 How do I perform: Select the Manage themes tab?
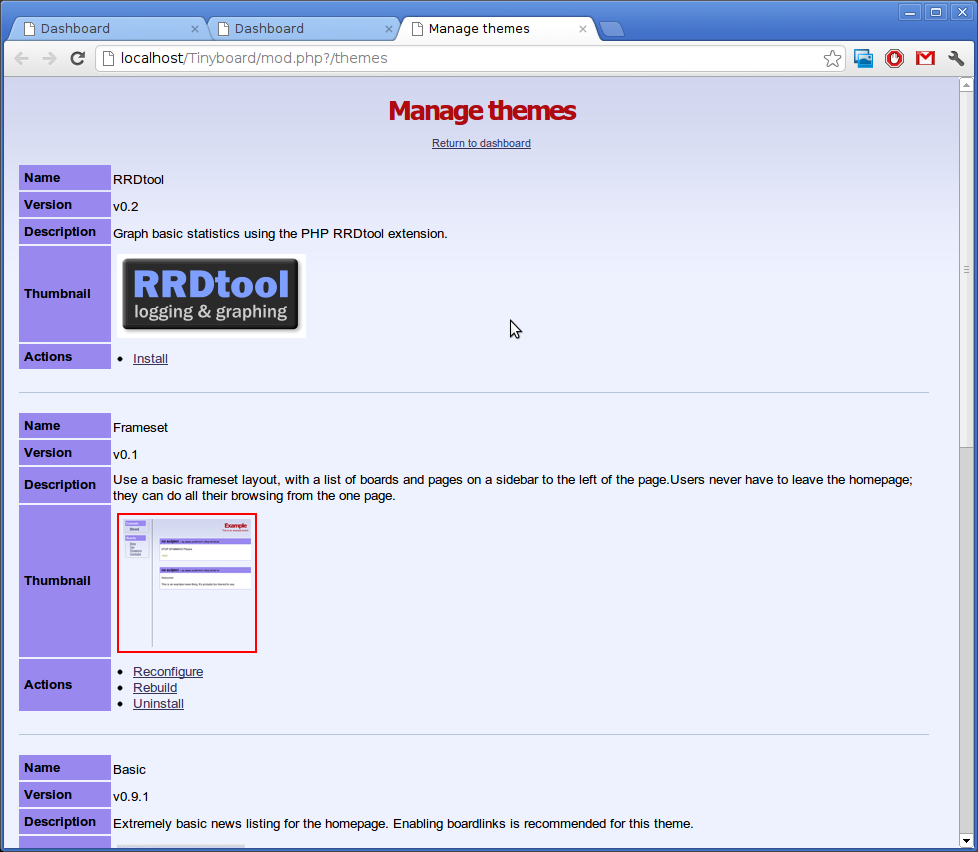(490, 29)
